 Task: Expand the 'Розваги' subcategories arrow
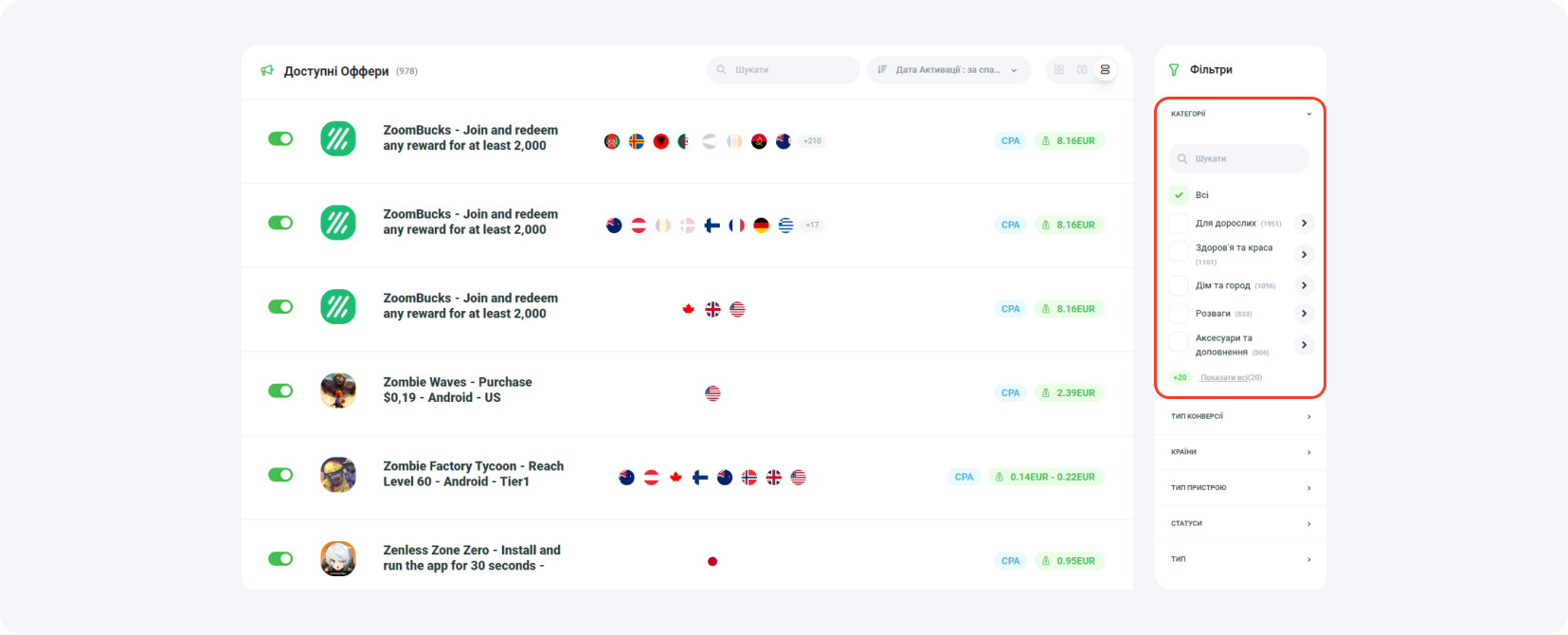coord(1304,314)
